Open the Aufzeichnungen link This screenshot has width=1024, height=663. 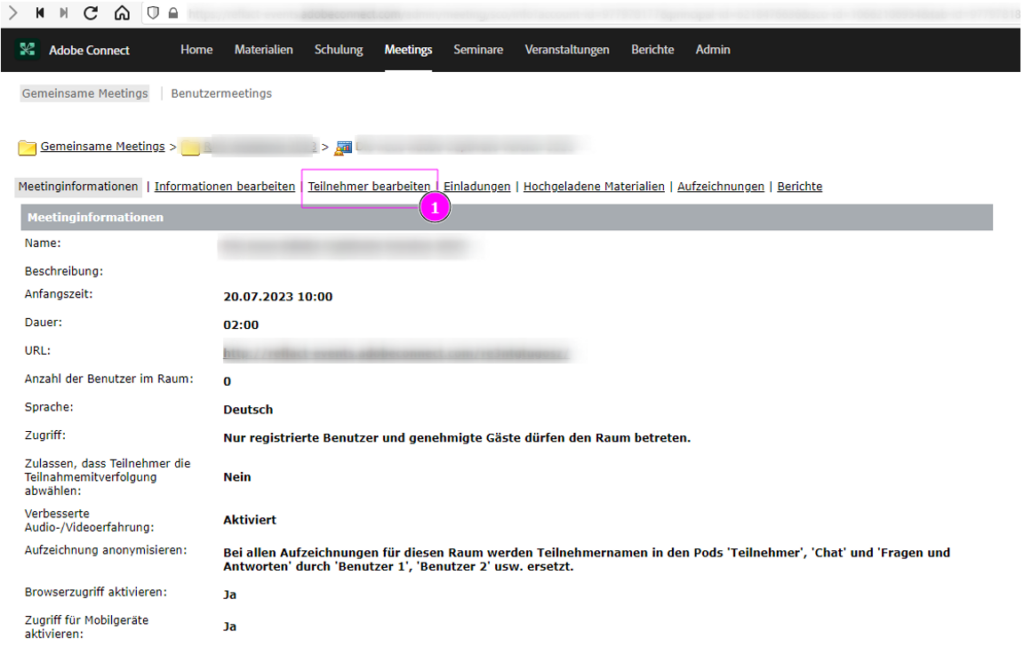click(720, 186)
